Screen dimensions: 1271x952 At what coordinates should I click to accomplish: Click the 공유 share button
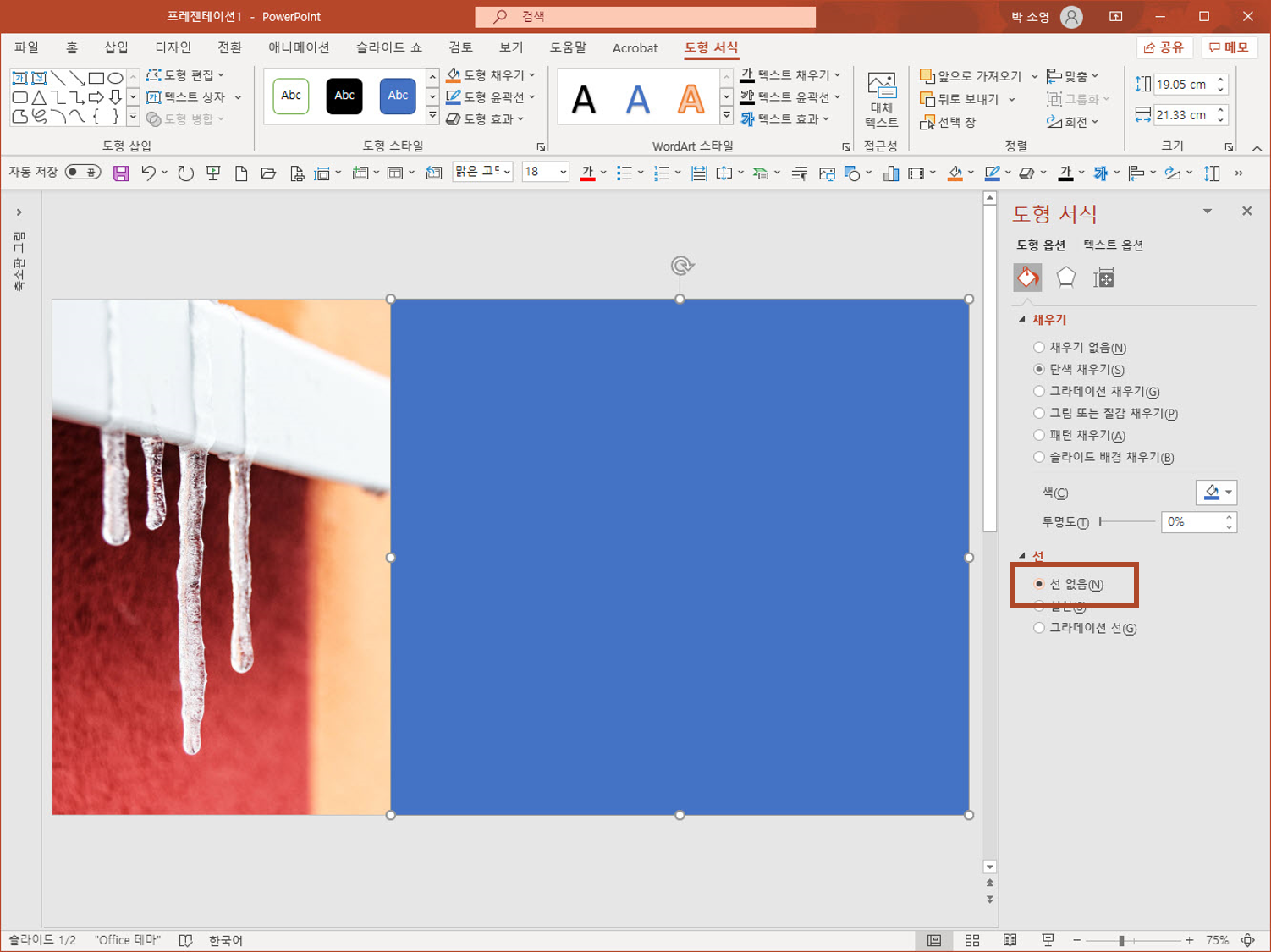click(x=1164, y=47)
